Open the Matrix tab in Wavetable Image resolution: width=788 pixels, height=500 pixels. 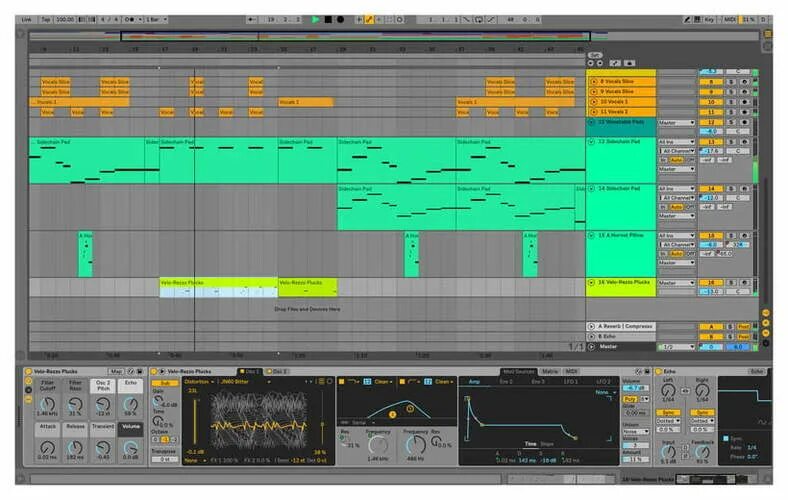click(x=549, y=372)
